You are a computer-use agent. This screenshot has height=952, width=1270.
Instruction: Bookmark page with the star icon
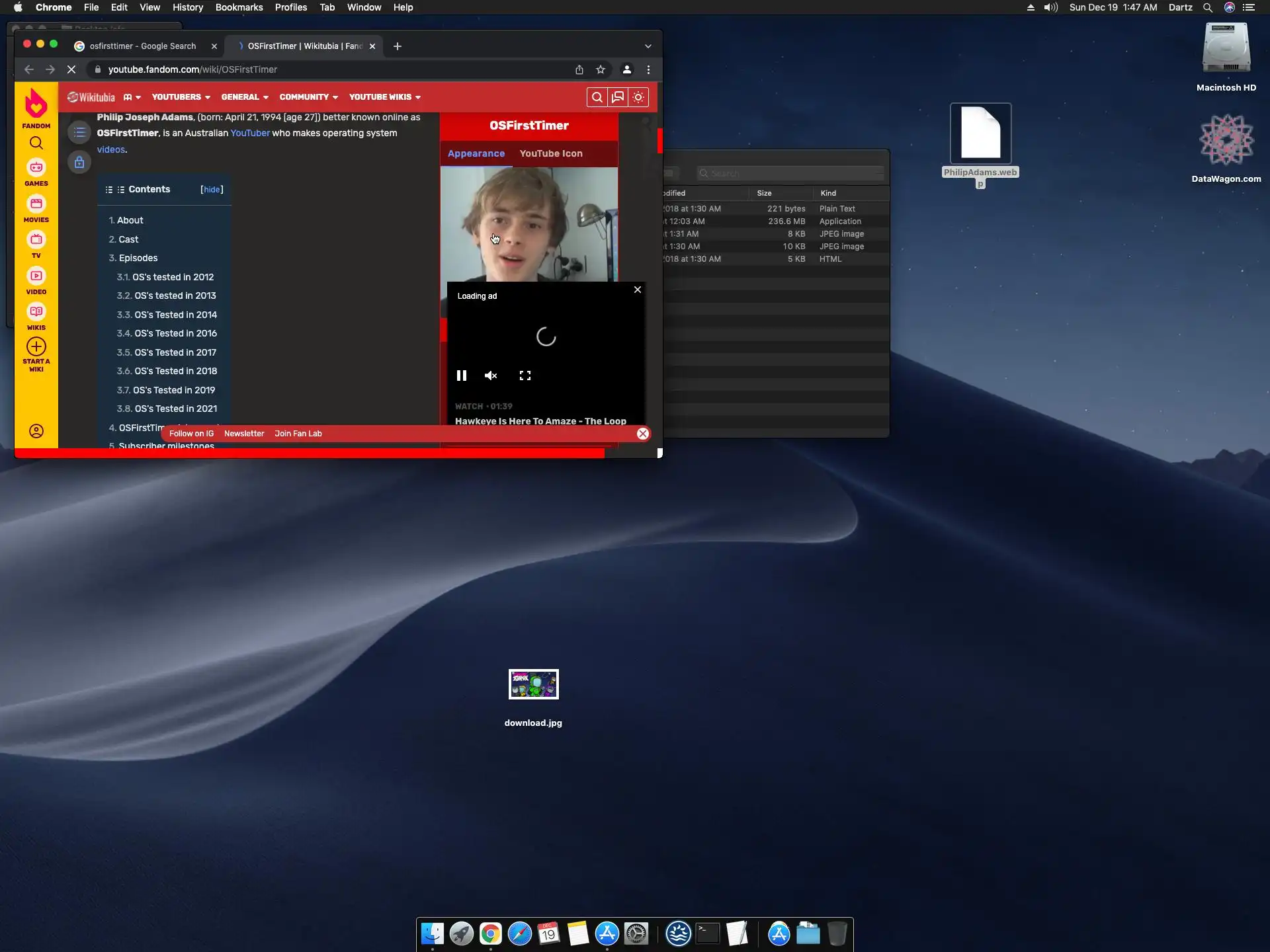(x=601, y=69)
